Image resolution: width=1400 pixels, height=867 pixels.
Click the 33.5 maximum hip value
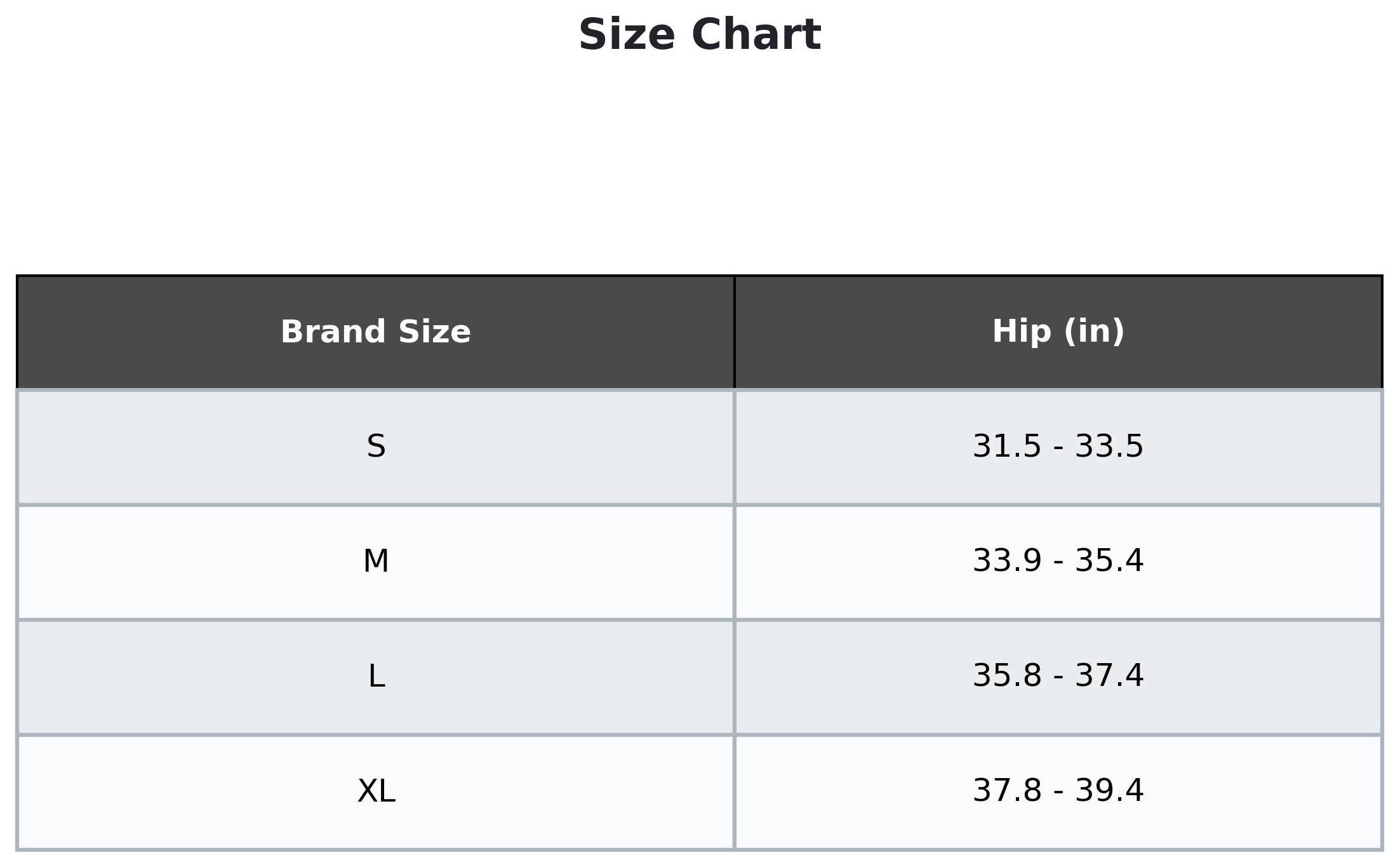point(1109,447)
